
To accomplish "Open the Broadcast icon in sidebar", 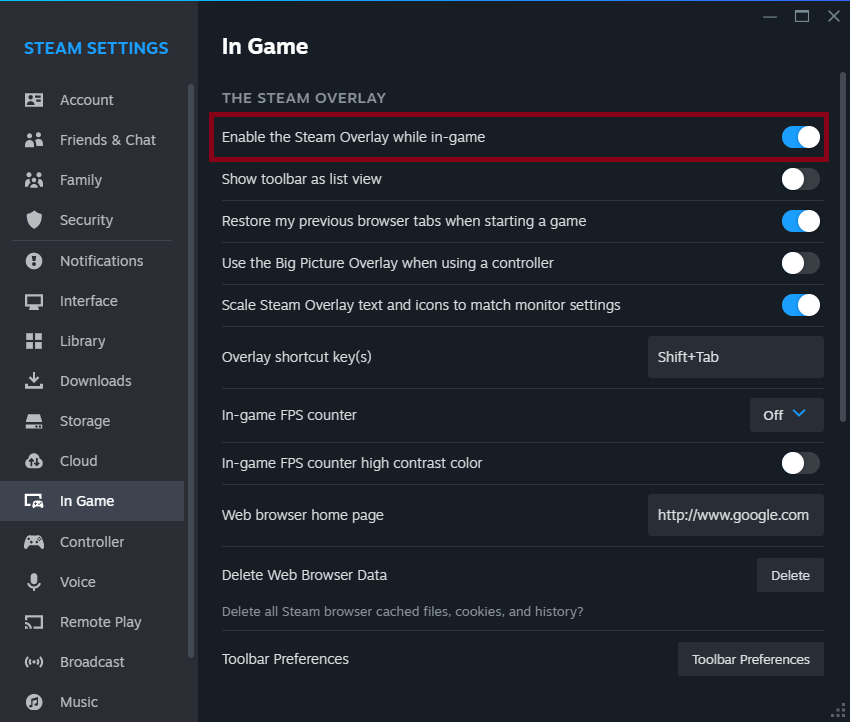I will point(35,662).
